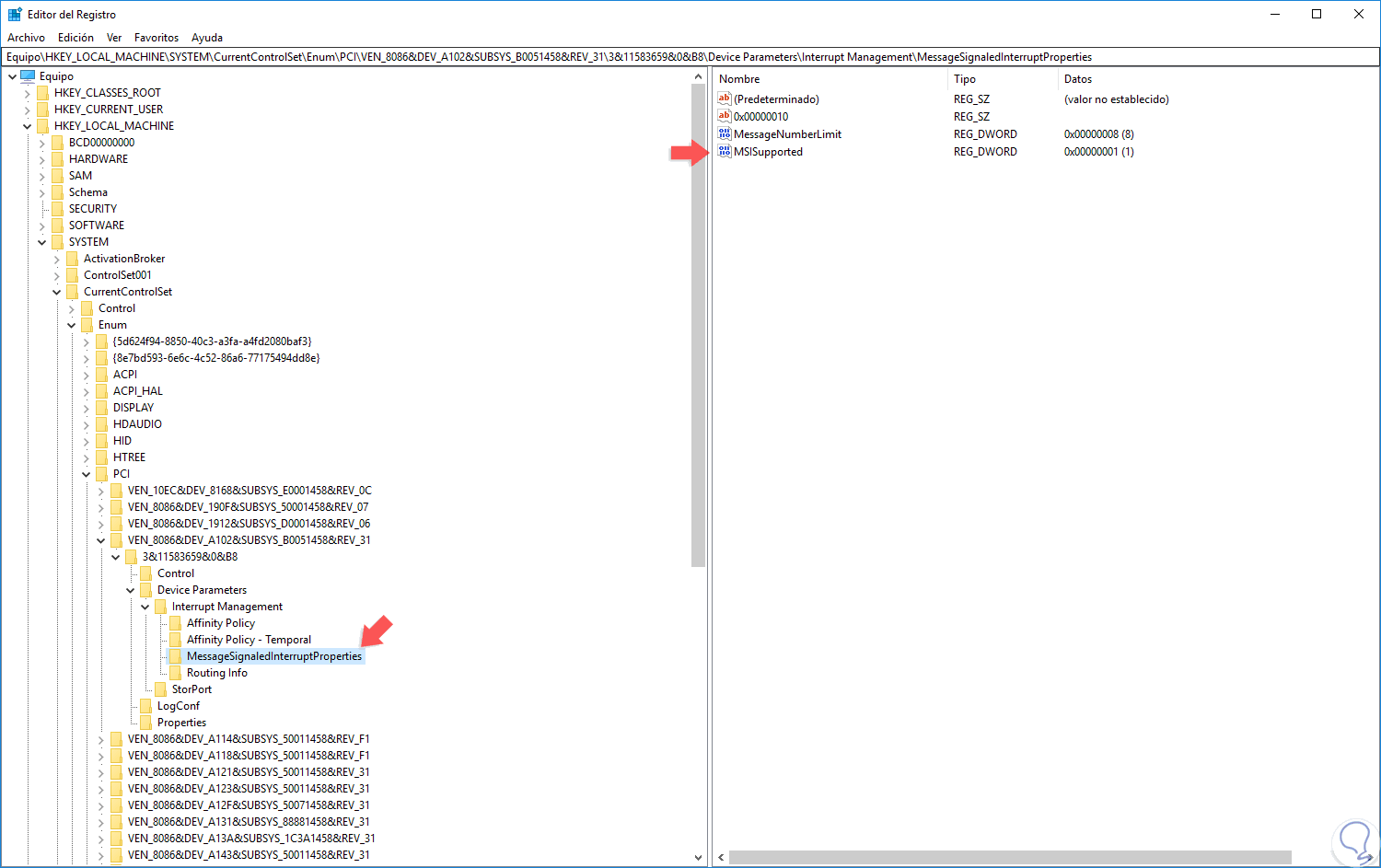Viewport: 1381px width, 868px height.
Task: Select the VEN_10EC&DEV_8168 device key
Action: click(250, 491)
